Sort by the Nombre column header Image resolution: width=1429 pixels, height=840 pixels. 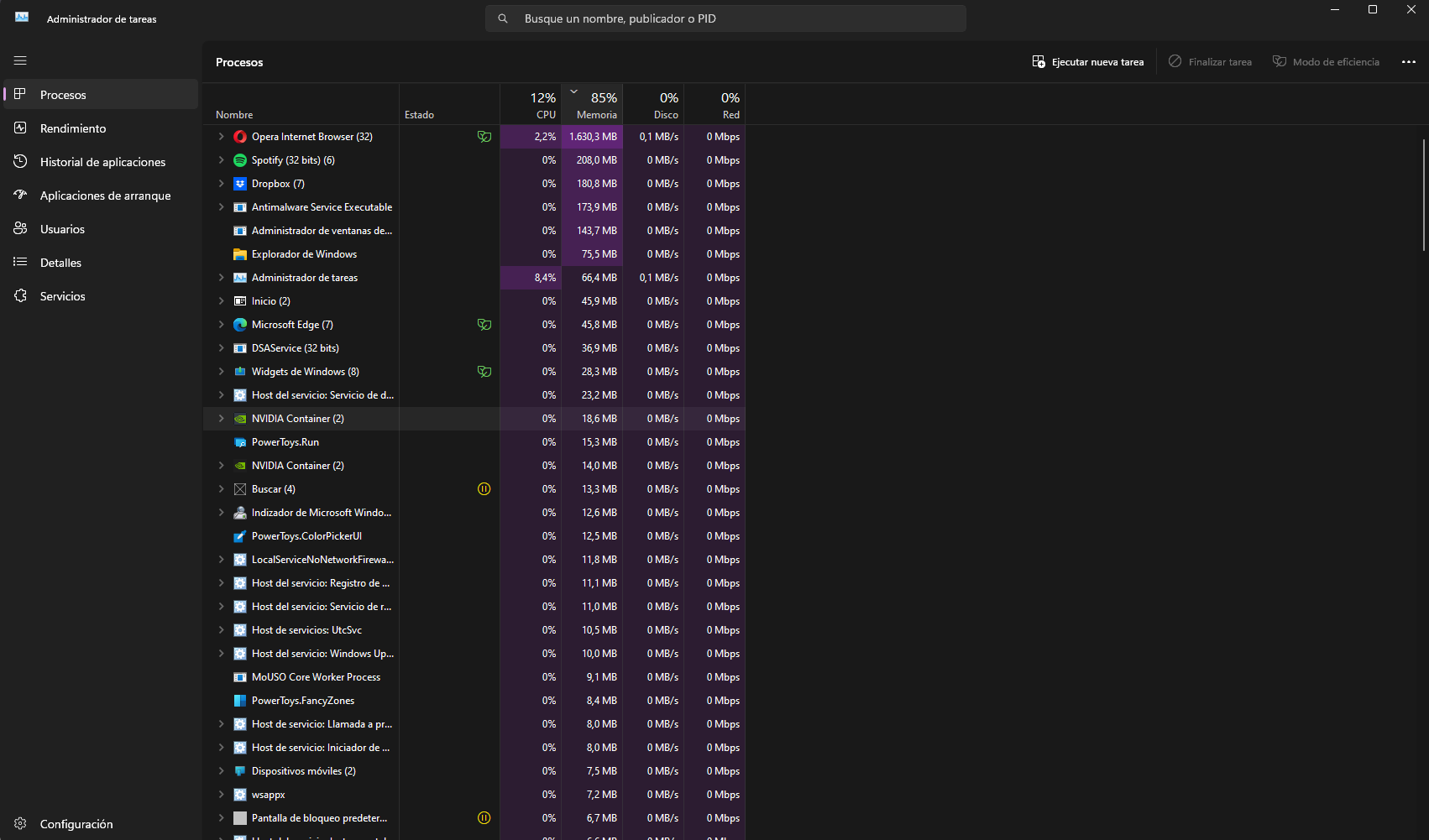tap(301, 104)
